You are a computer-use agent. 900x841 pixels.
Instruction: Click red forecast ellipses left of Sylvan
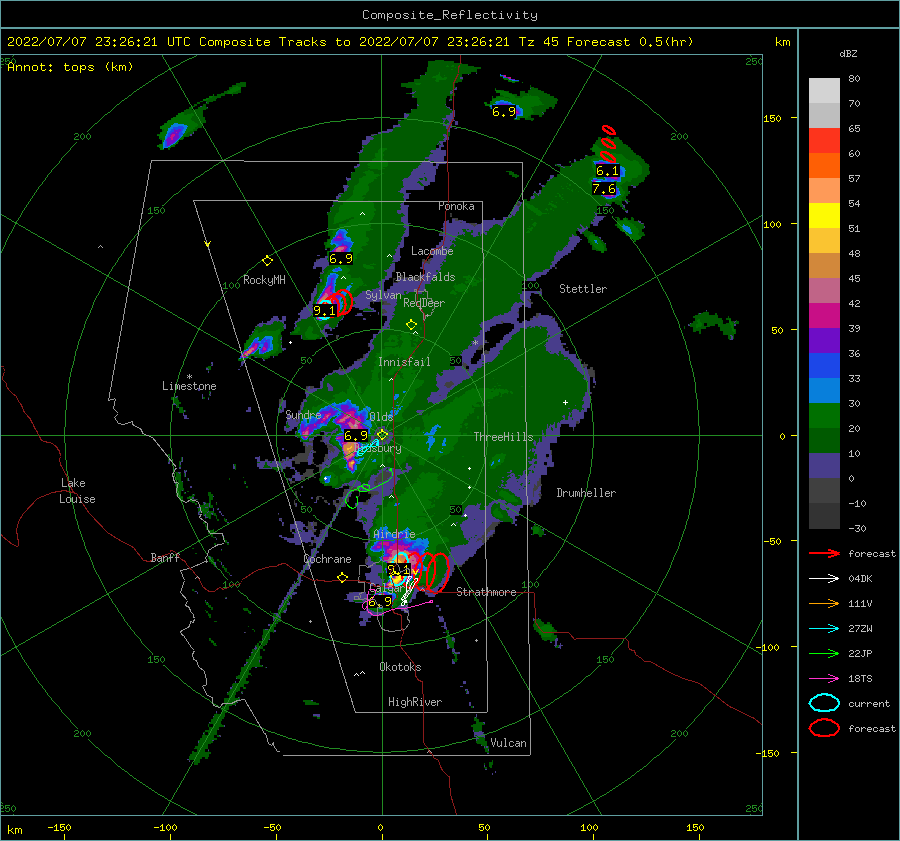point(343,303)
